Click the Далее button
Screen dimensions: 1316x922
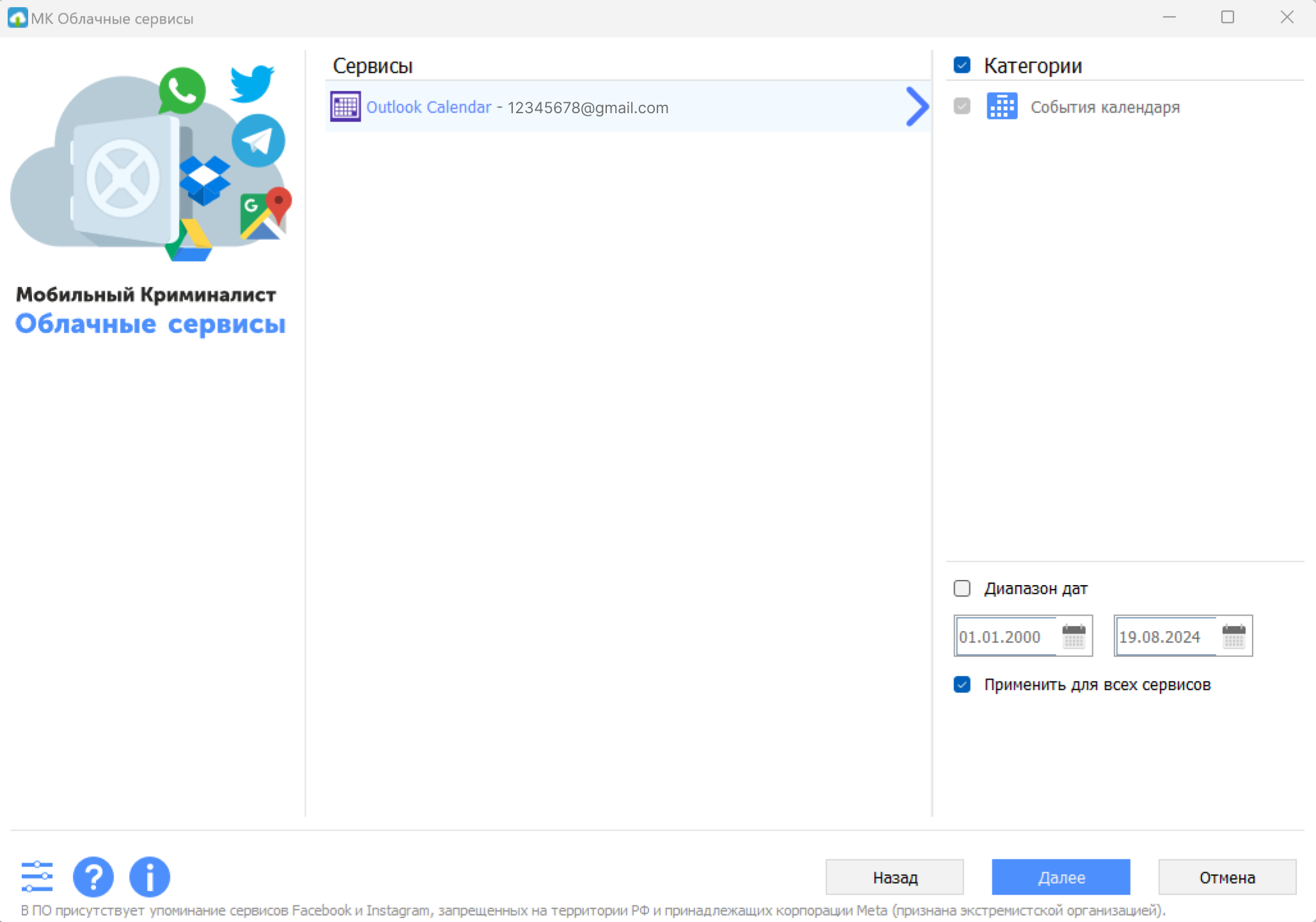[x=1061, y=877]
